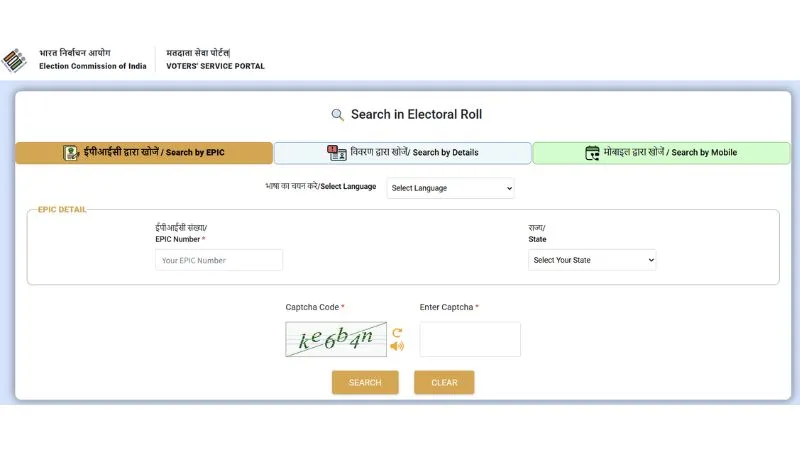800x450 pixels.
Task: Click the details form icon on Search by Details tab
Action: point(336,153)
